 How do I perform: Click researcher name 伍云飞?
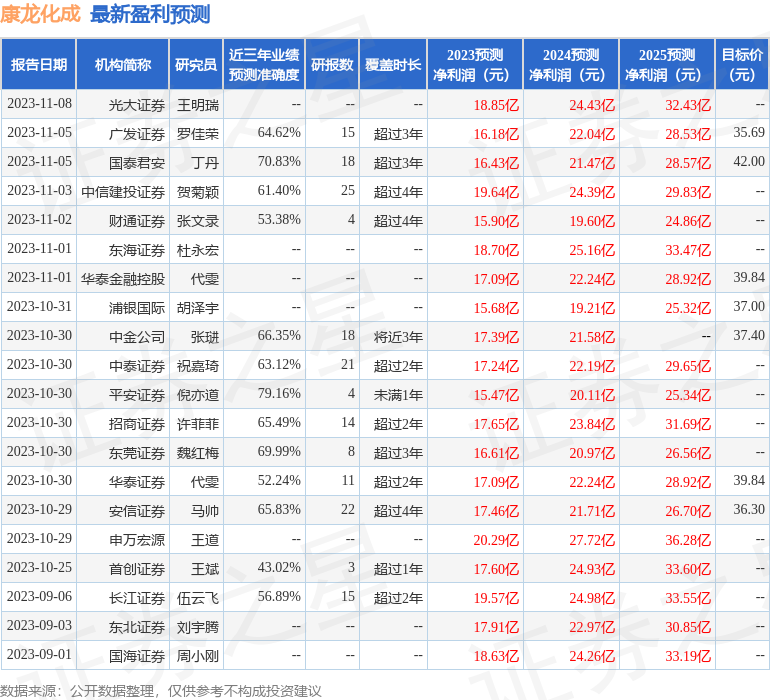pyautogui.click(x=198, y=598)
